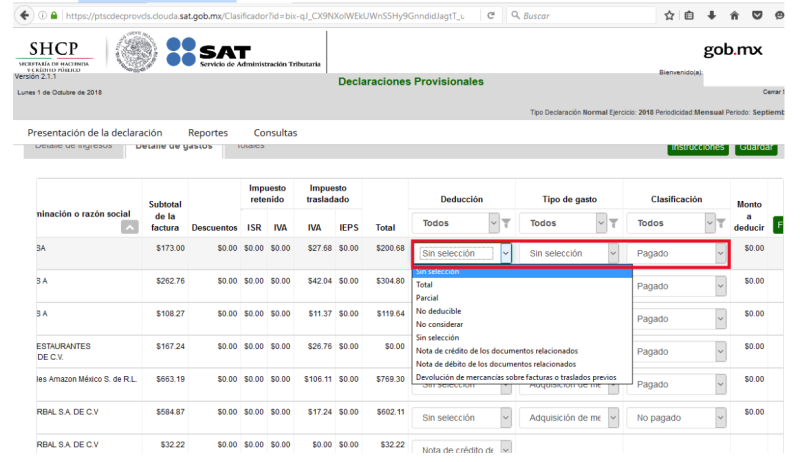The image size is (800, 462).
Task: Switch to the Detalle de ingresos tab
Action: (x=73, y=149)
